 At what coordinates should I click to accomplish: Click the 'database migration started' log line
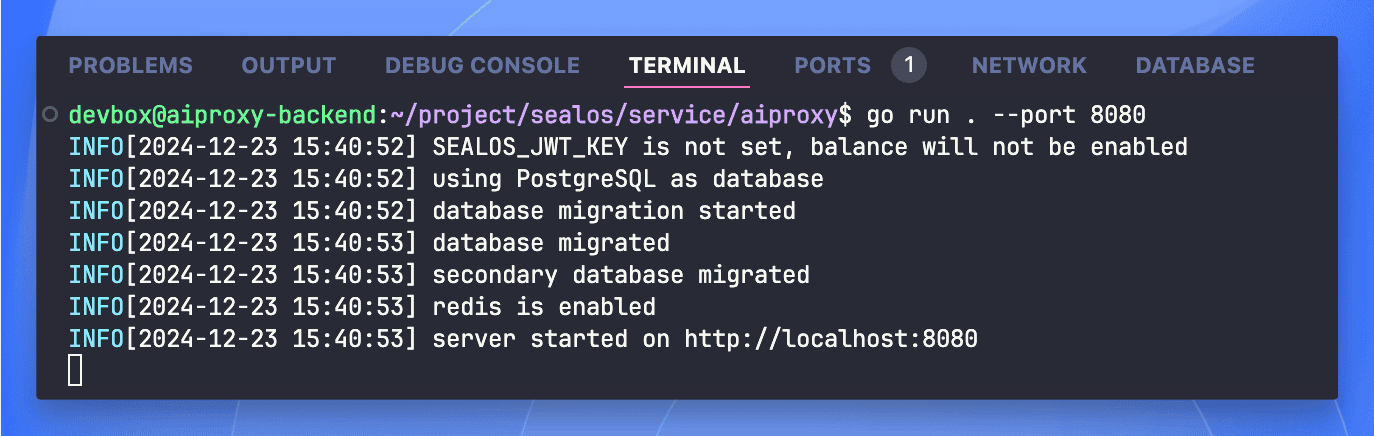(x=613, y=211)
